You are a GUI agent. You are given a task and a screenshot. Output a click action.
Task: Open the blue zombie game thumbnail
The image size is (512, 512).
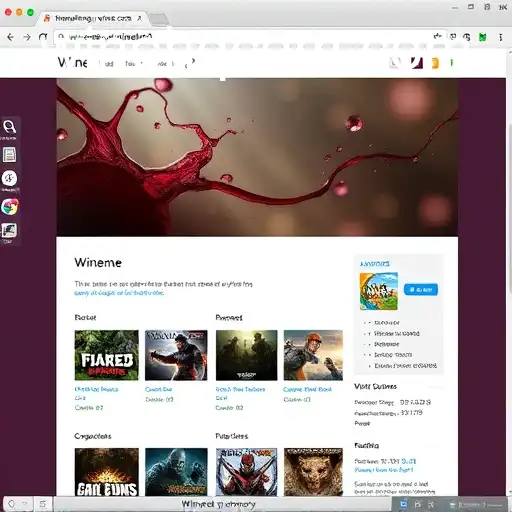pos(176,472)
